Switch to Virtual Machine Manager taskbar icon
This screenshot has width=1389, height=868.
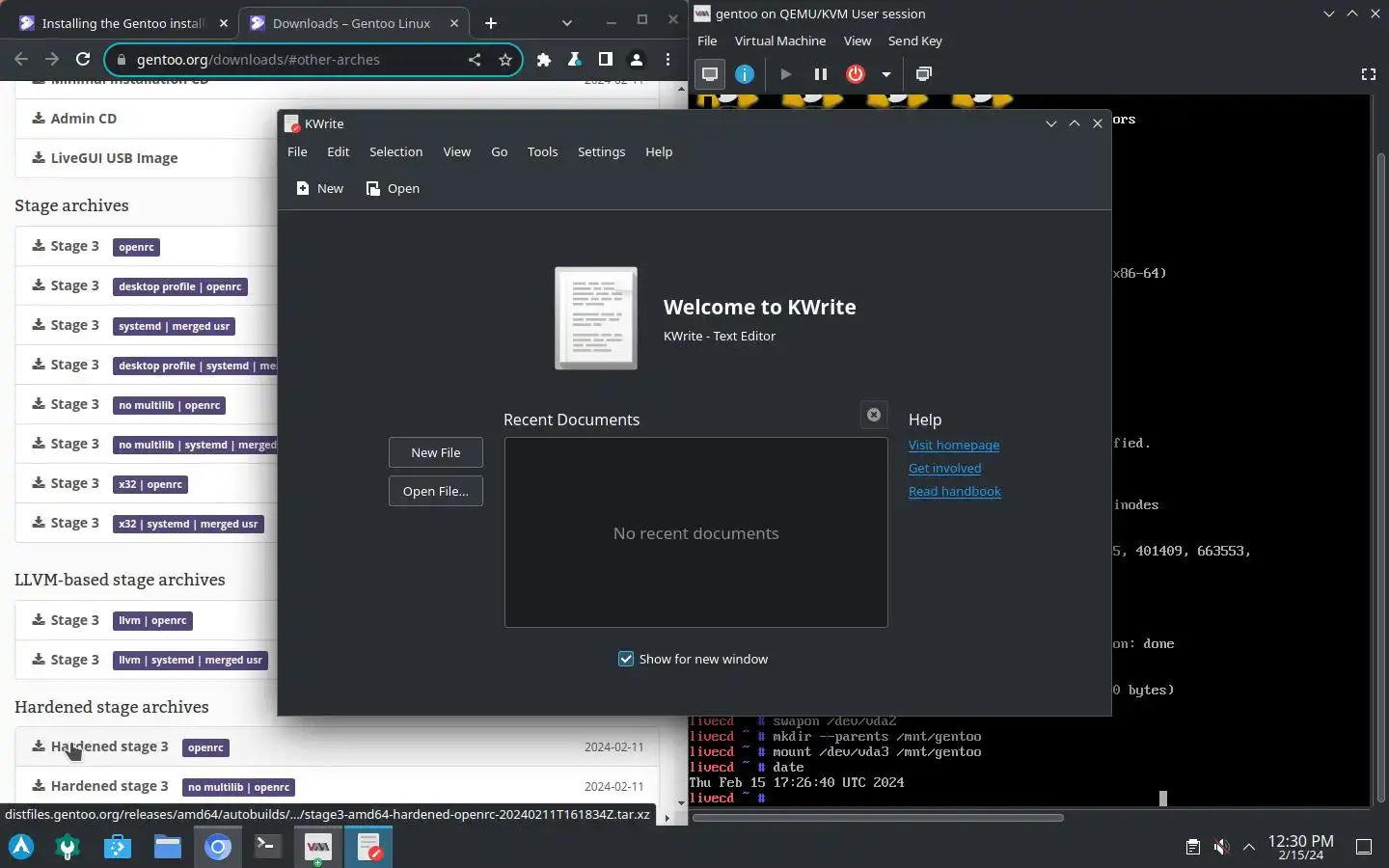coord(318,847)
